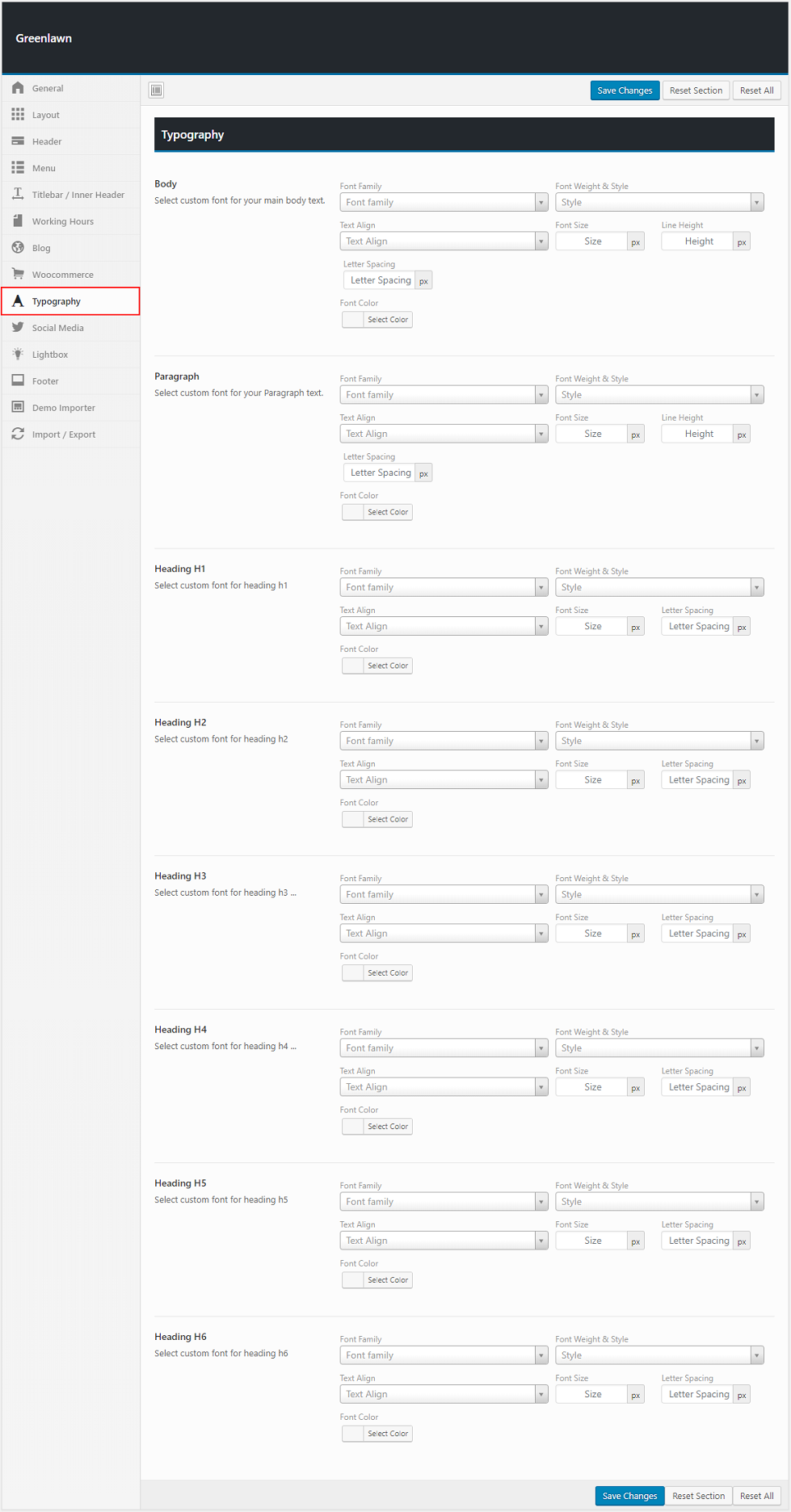Click the Woocommerce cart icon
Screen dimensions: 791x1512
point(18,275)
